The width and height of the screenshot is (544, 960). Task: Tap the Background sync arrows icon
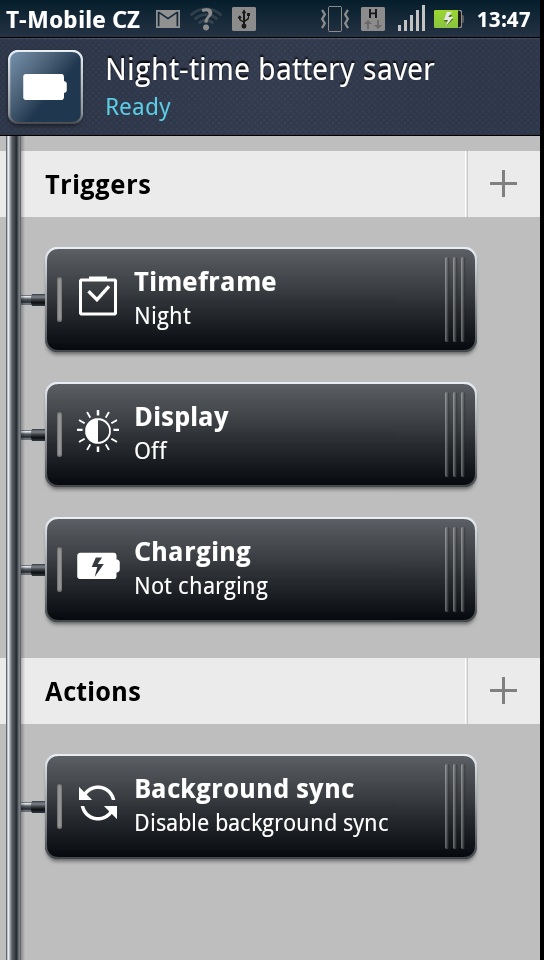98,803
